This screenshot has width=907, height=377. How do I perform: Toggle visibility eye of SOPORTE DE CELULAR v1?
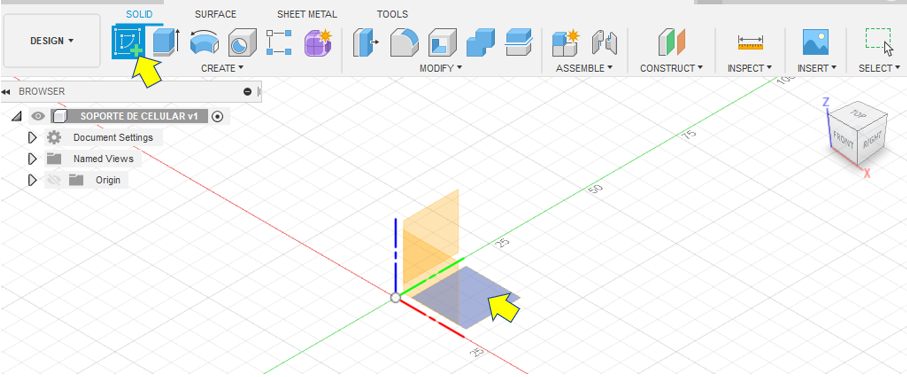[38, 116]
